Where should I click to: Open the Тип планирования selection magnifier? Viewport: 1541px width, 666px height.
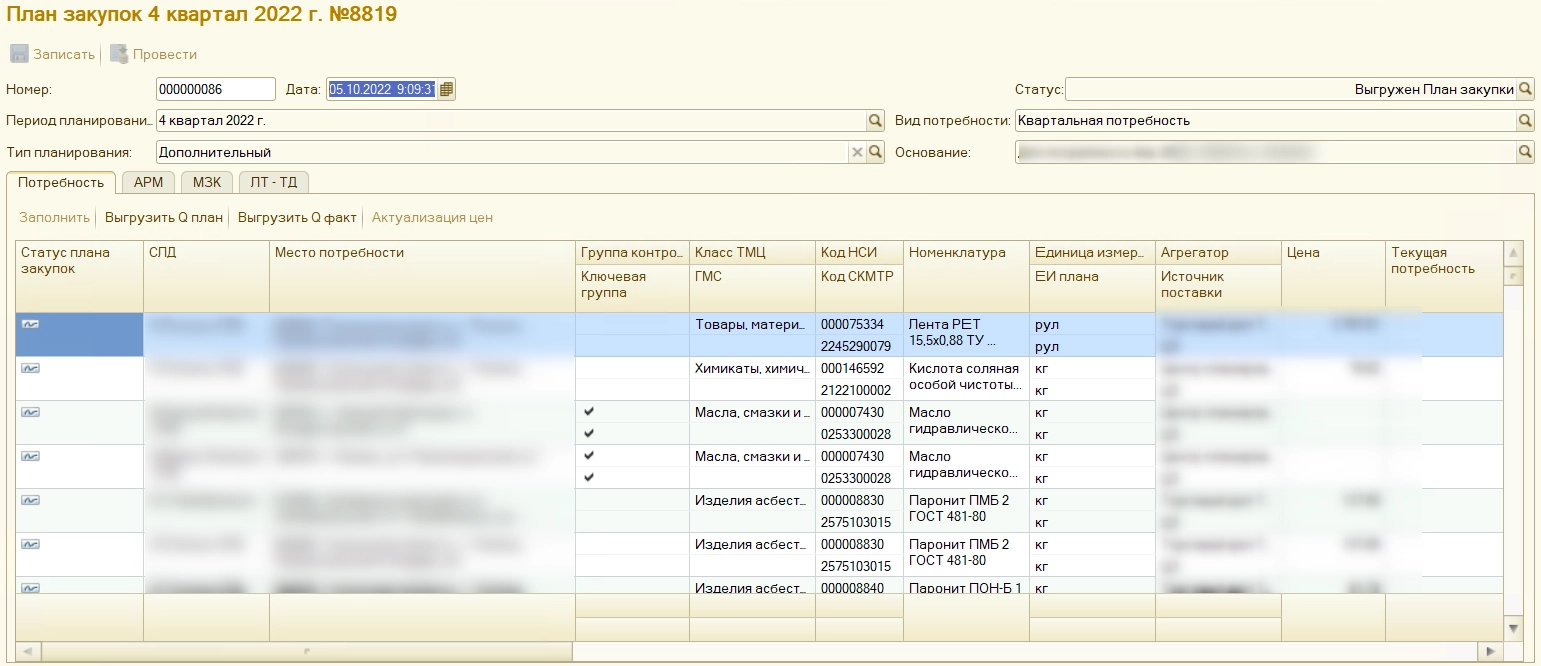point(875,153)
